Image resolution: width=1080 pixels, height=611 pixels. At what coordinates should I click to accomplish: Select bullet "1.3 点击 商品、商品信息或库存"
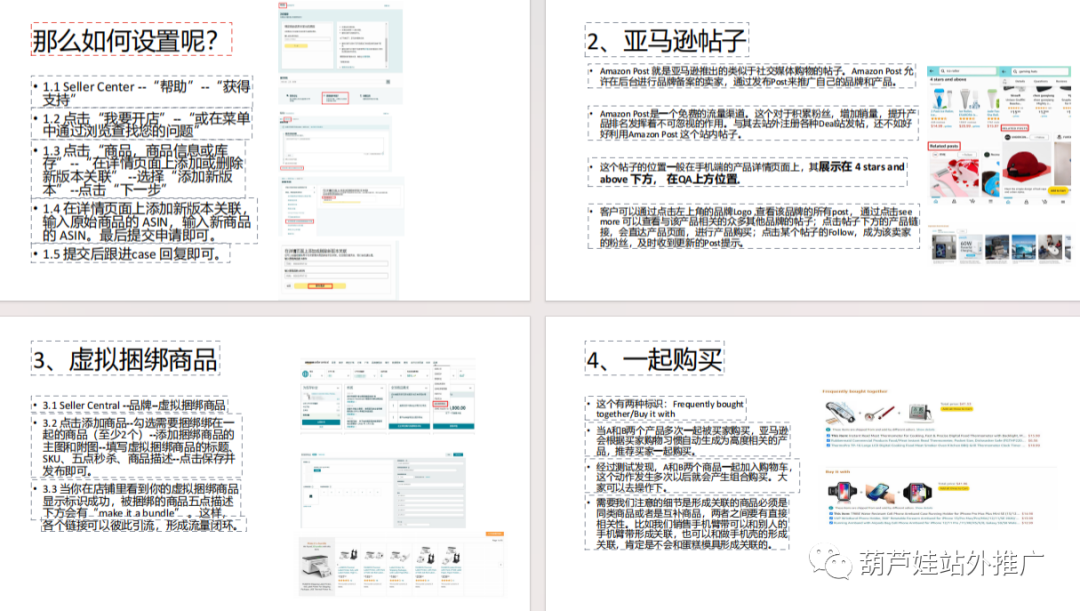[138, 169]
